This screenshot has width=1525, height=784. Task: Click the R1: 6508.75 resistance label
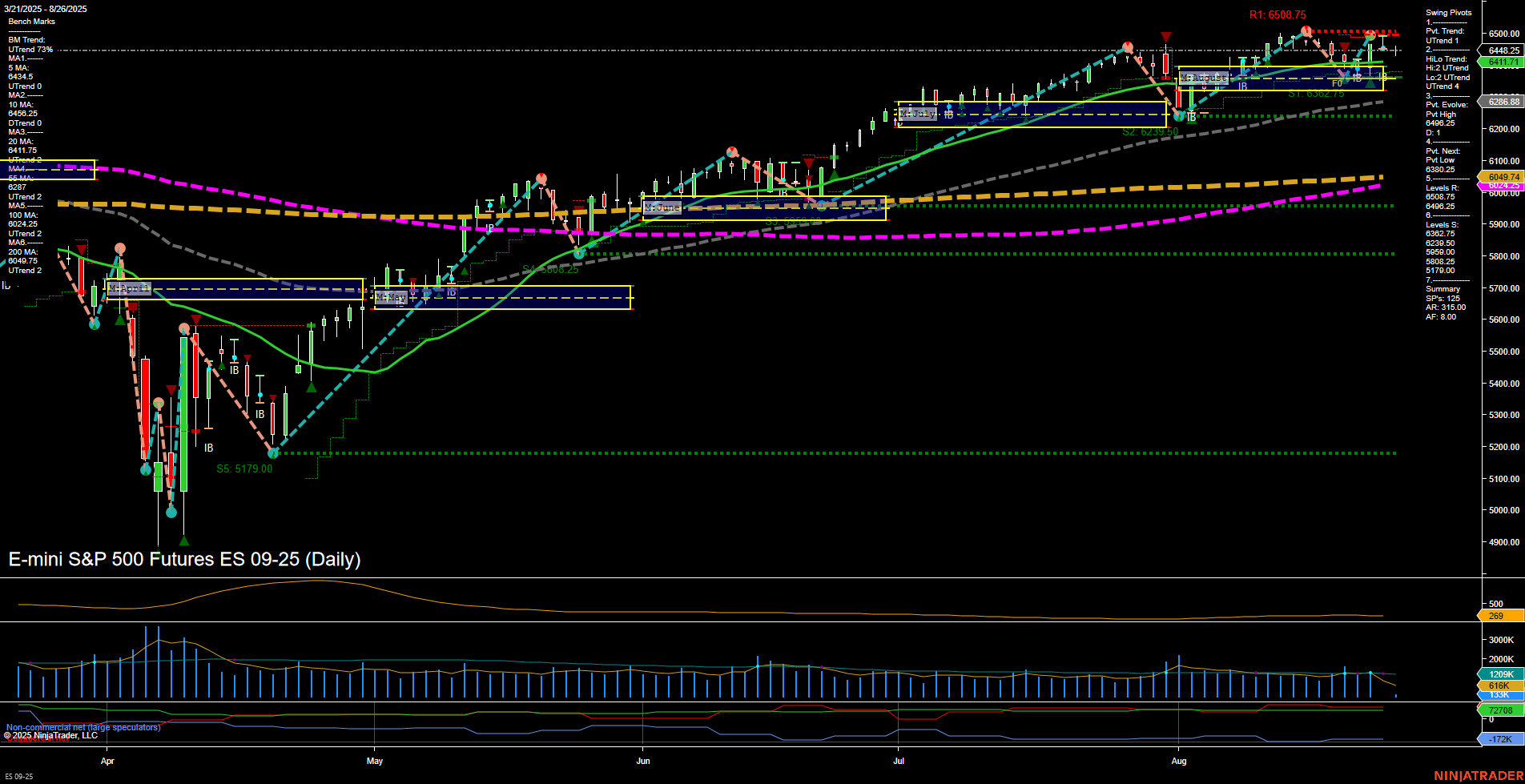coord(1278,14)
